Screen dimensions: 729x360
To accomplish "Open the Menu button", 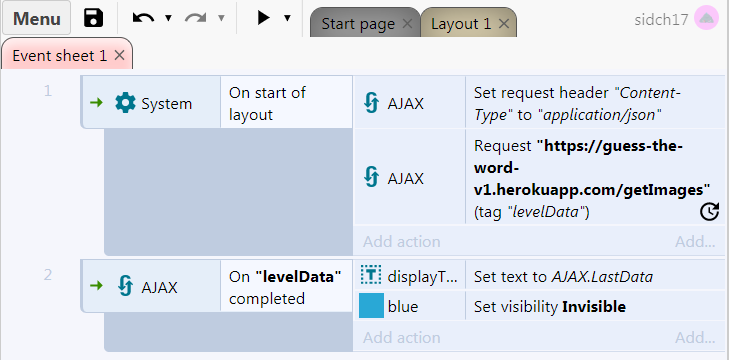I will click(x=37, y=18).
